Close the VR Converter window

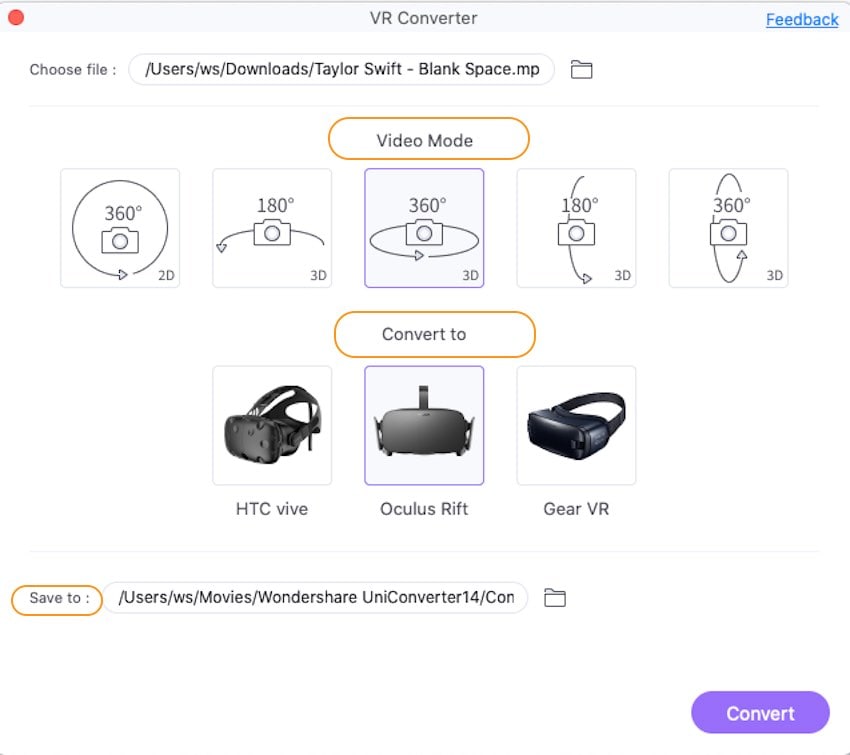click(x=16, y=18)
